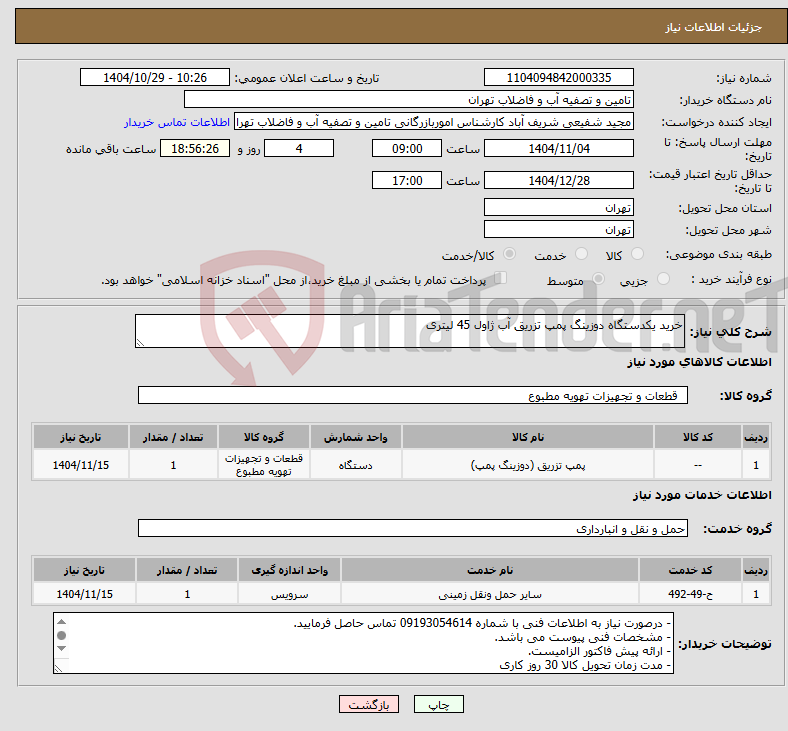The height and width of the screenshot is (731, 788).
Task: Click the announcement date field 1404/10/29 - 10:26
Action: pos(155,77)
